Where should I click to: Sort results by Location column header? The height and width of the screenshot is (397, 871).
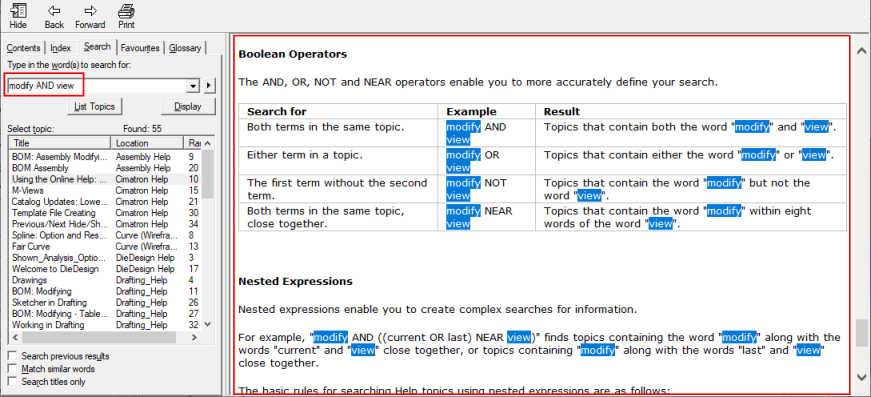point(147,143)
